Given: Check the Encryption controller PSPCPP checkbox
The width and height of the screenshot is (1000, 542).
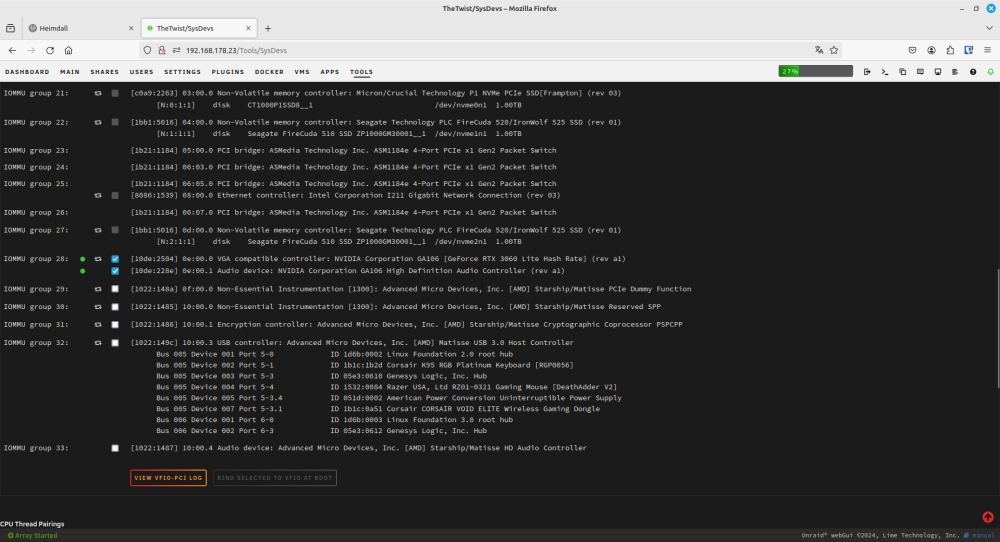Looking at the screenshot, I should 115,325.
